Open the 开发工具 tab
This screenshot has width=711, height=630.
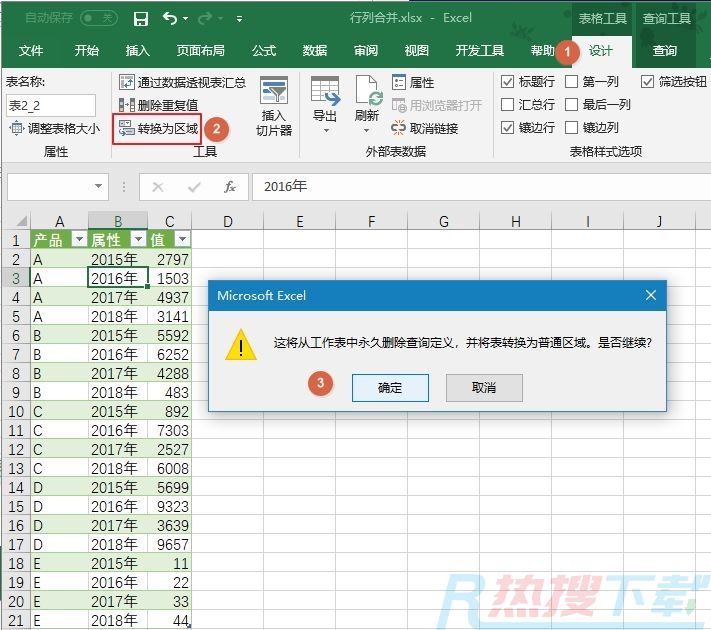tap(480, 50)
